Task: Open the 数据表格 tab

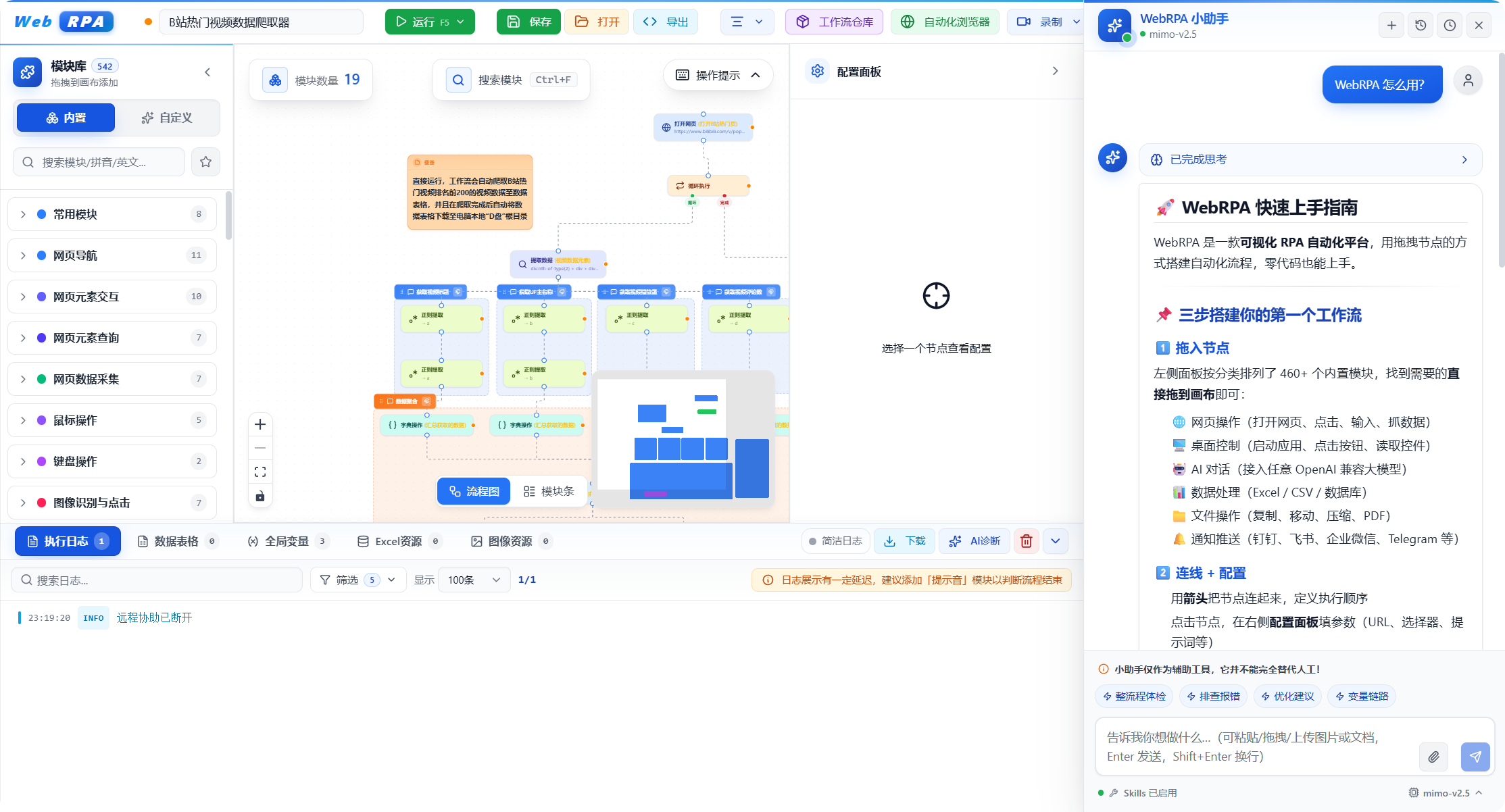Action: pos(177,541)
